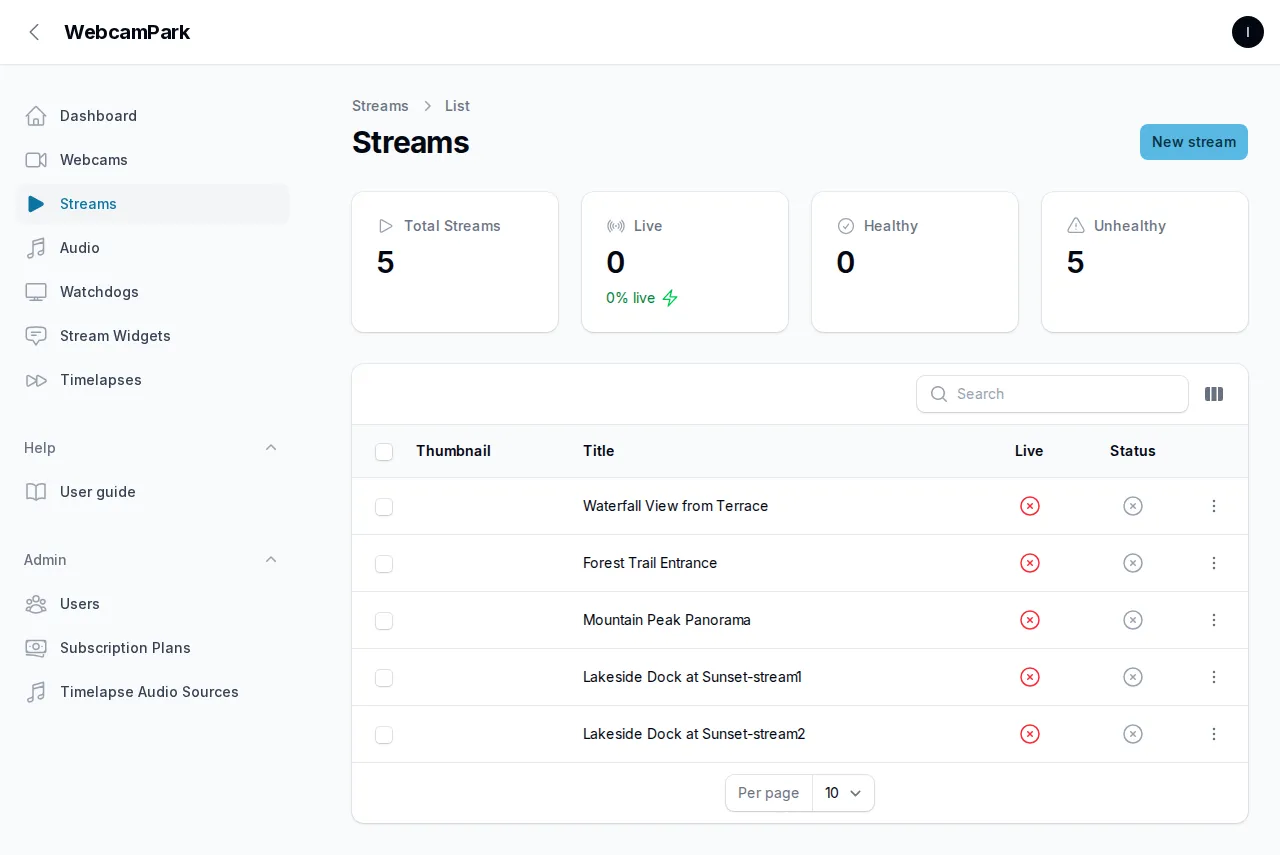Open Audio in the sidebar menu
The height and width of the screenshot is (855, 1280).
pos(153,248)
